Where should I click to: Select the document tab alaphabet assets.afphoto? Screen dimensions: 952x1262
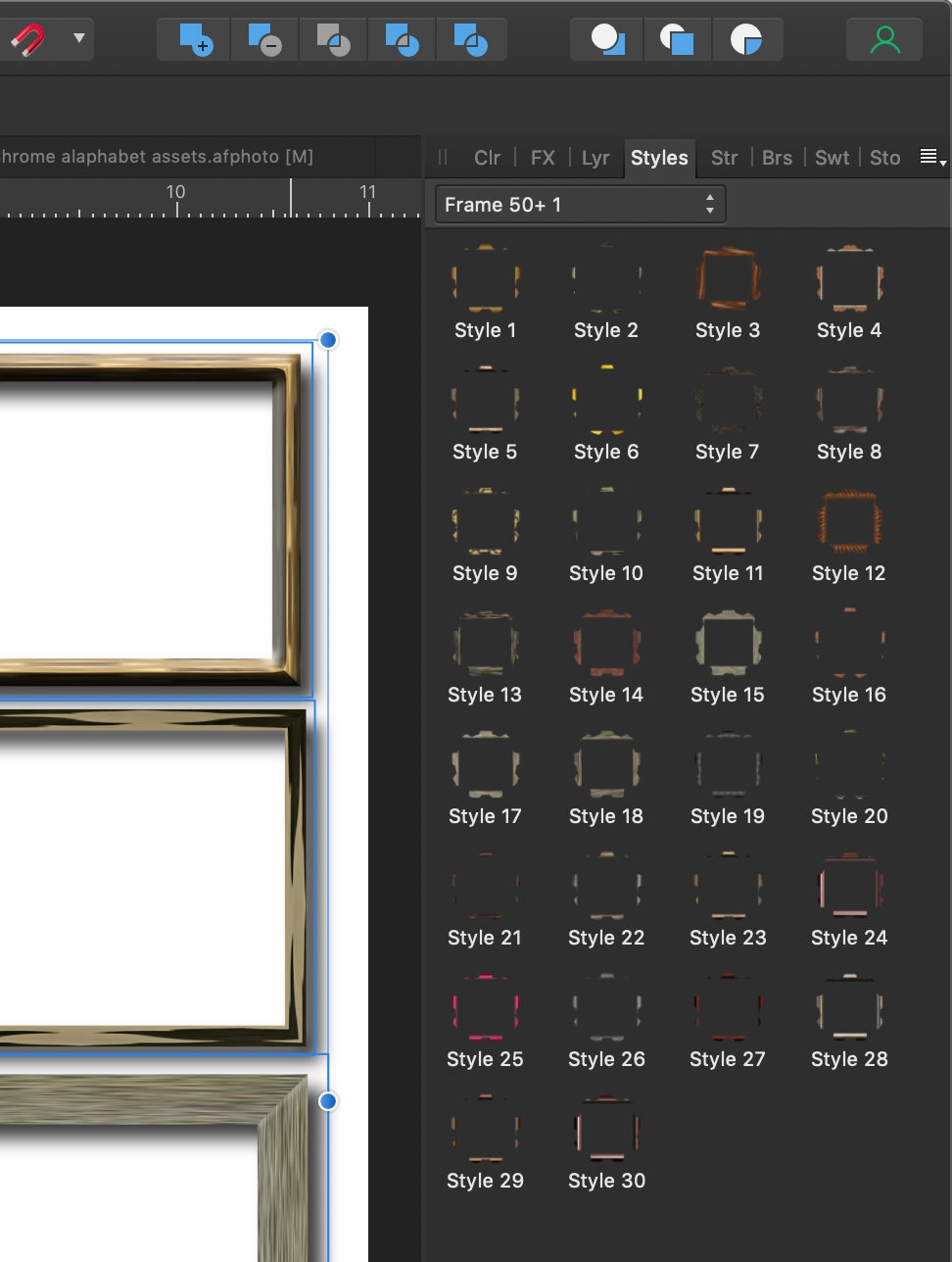point(157,157)
